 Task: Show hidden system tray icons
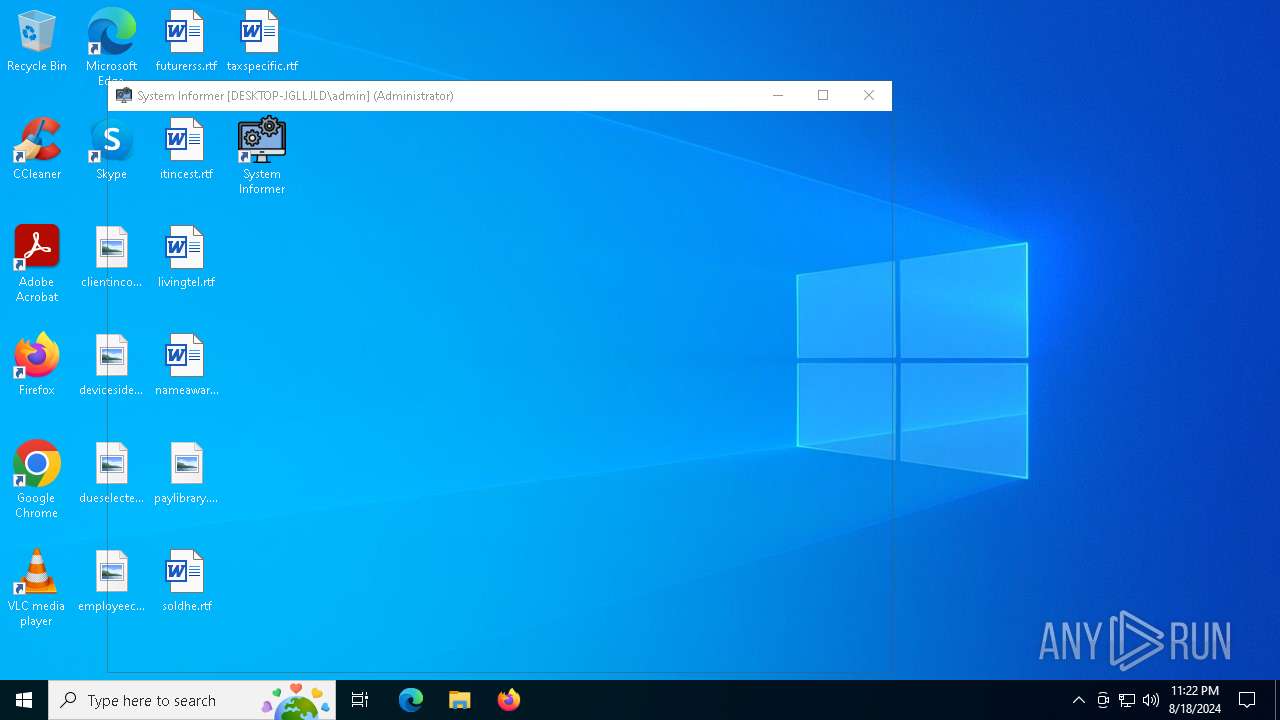pos(1078,700)
